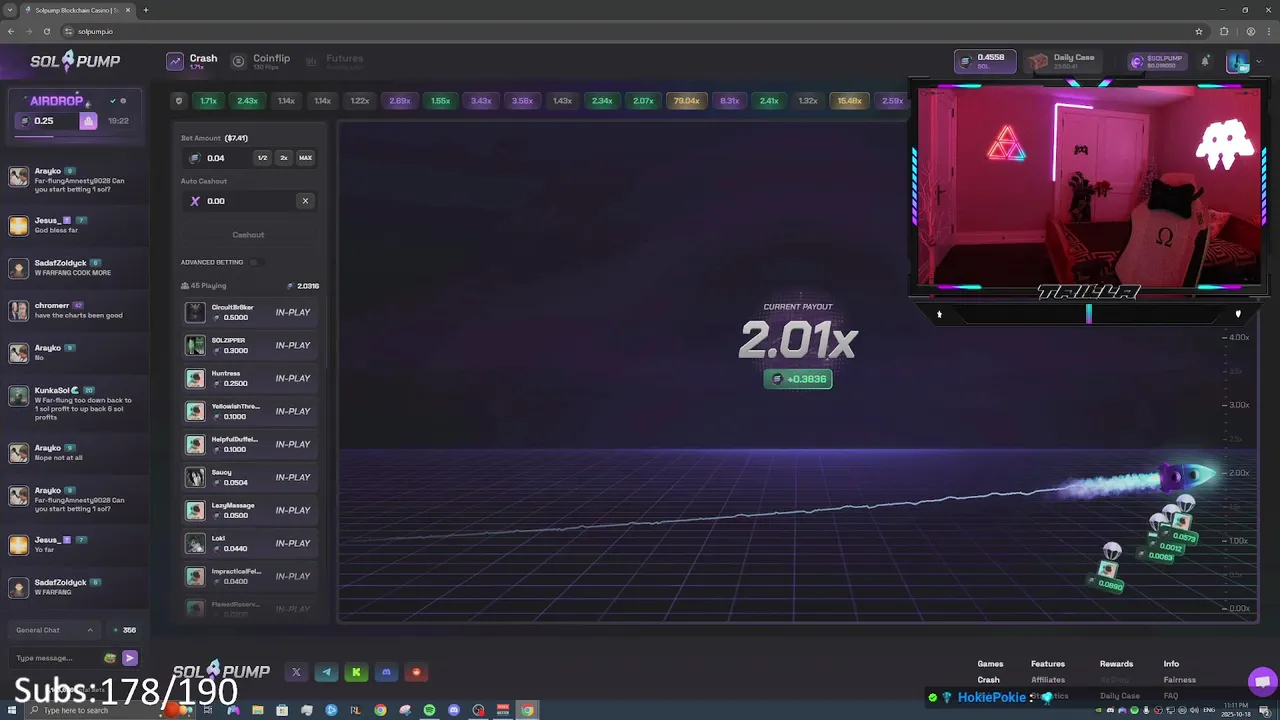Click Arayko's avatar in top chat message

[x=19, y=177]
